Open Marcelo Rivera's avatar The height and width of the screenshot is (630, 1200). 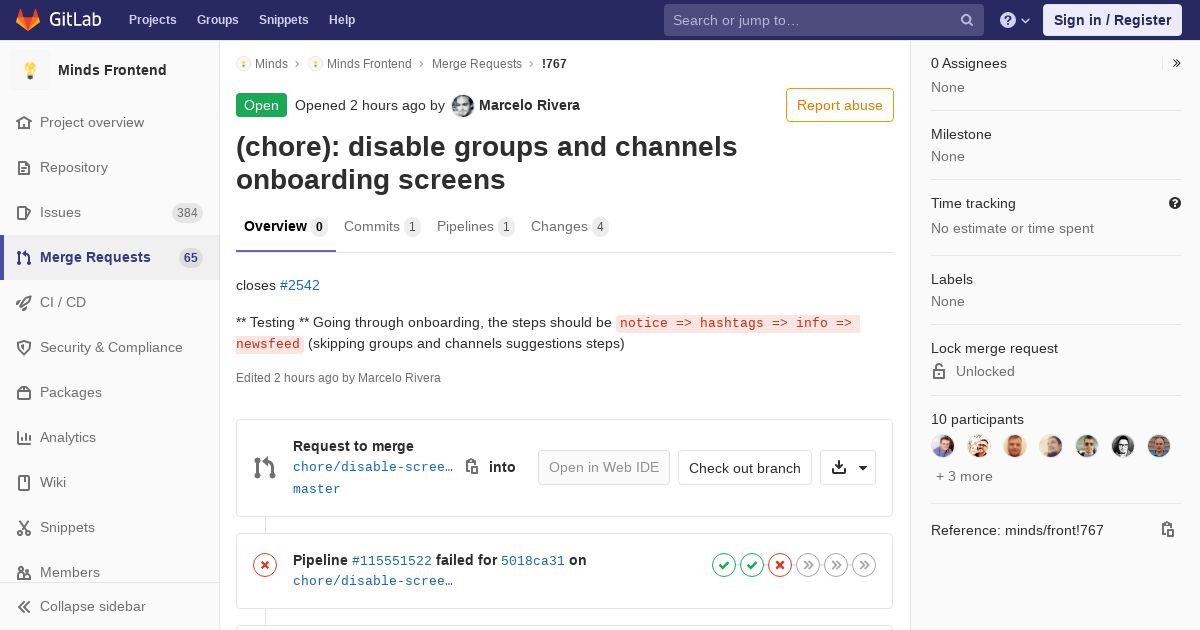tap(462, 106)
